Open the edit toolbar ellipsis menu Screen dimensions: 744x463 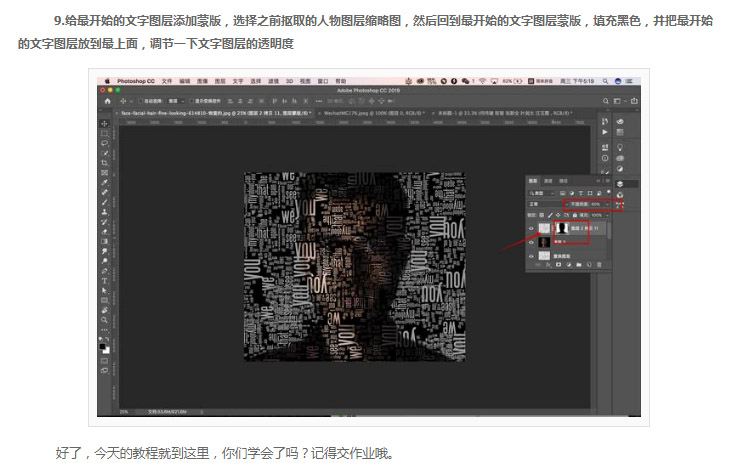point(104,329)
